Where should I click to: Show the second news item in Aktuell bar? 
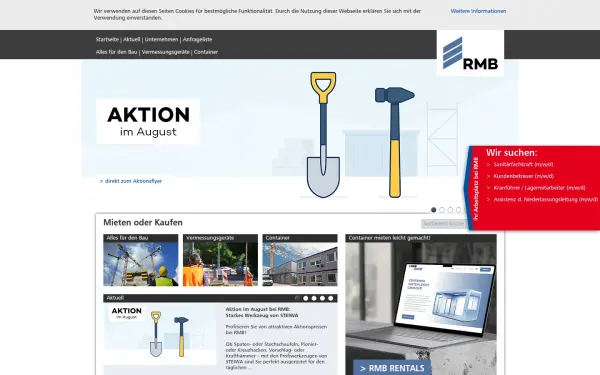[306, 298]
